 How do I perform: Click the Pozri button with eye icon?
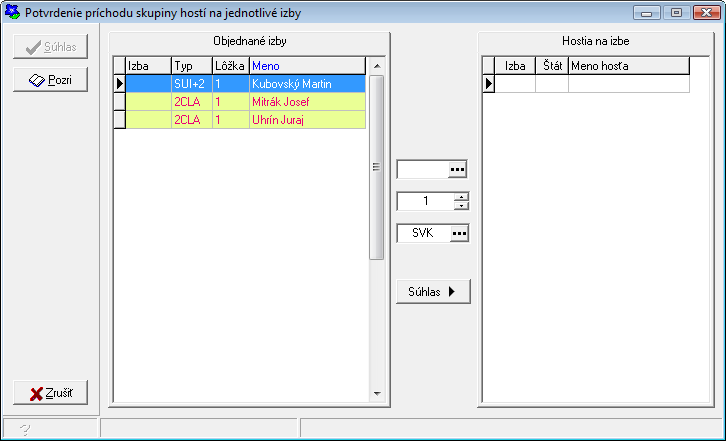coord(51,79)
